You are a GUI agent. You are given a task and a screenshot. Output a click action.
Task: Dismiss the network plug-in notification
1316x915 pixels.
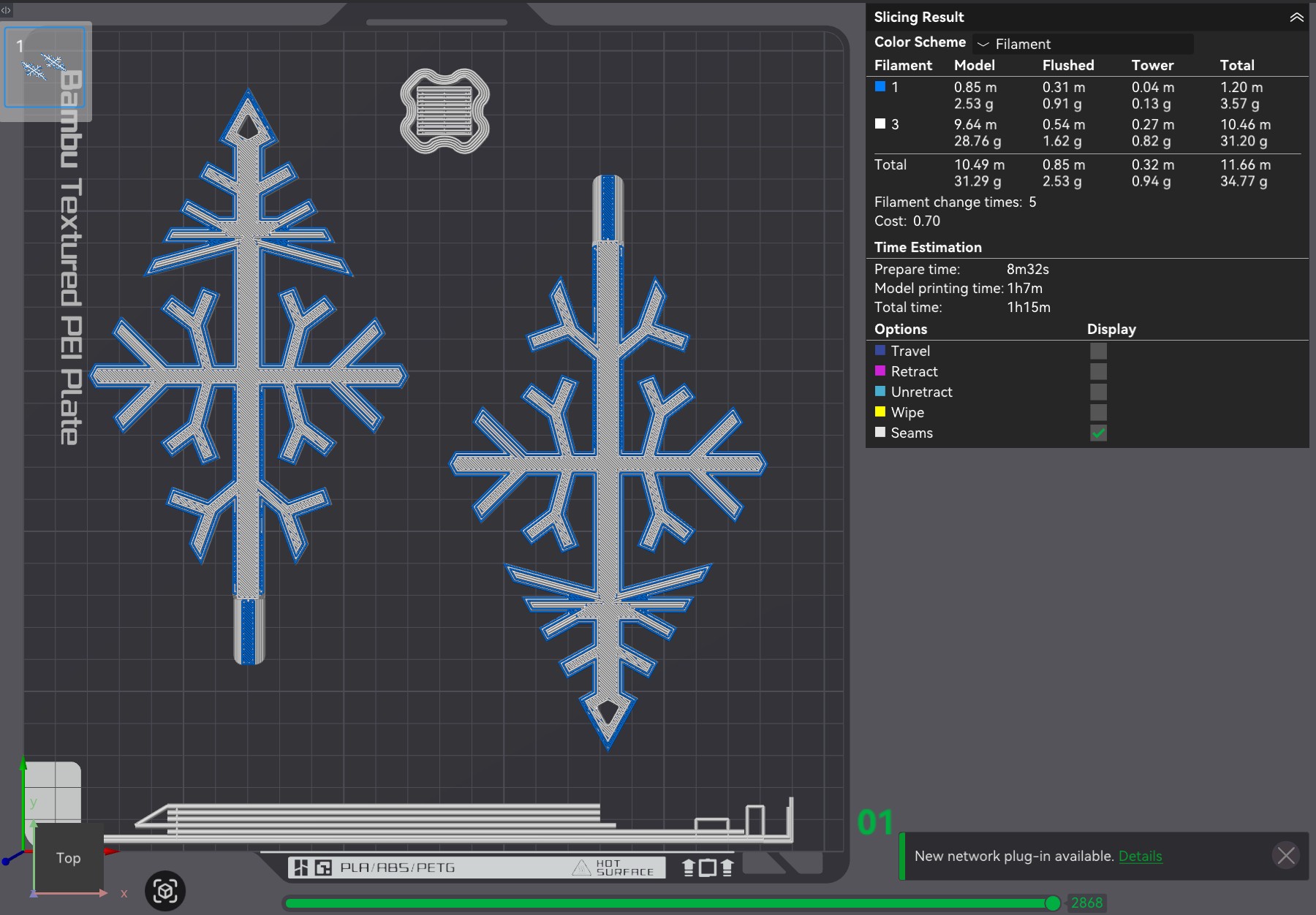click(x=1286, y=855)
